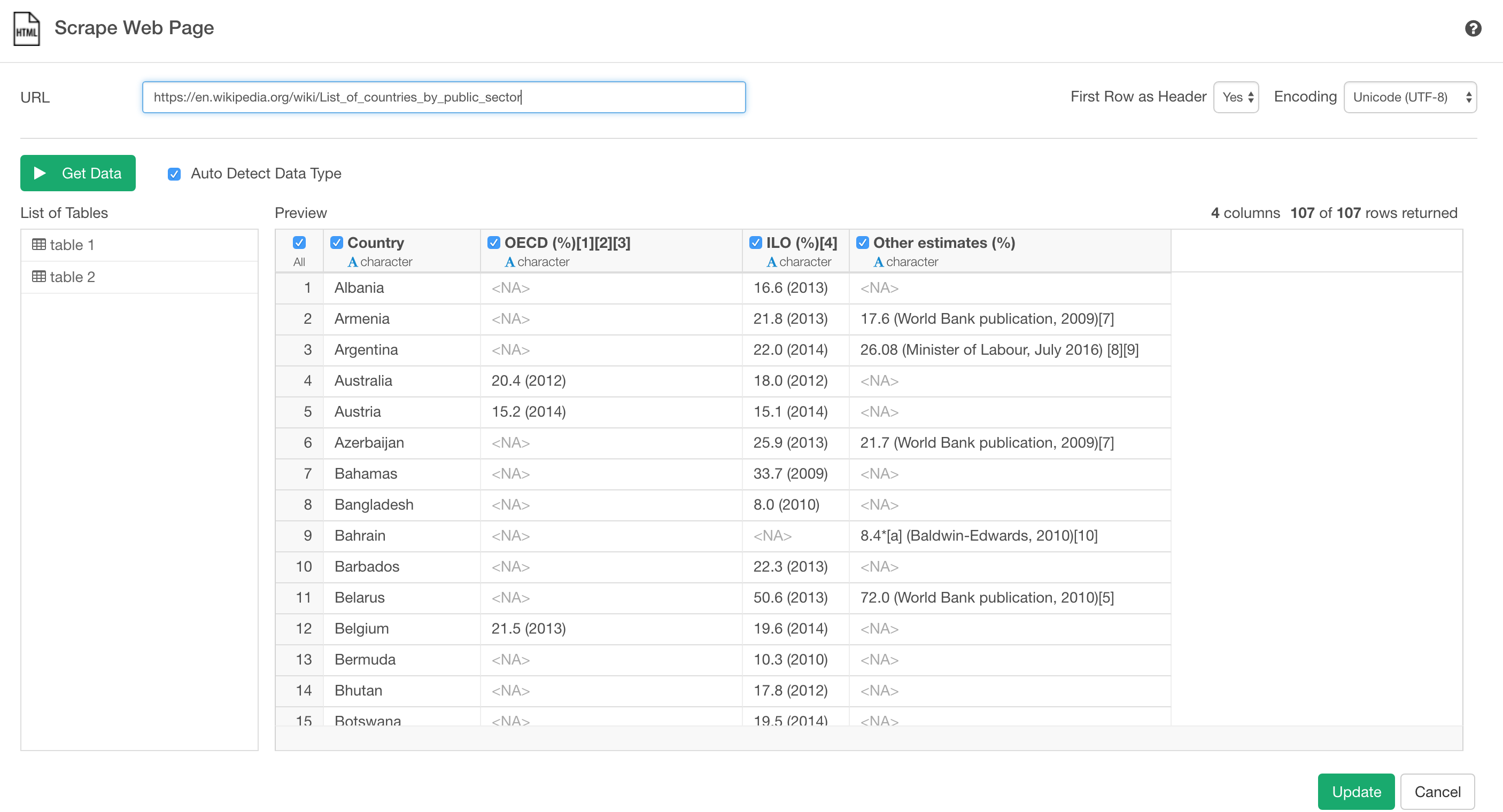
Task: Click the OECD column character type icon
Action: point(509,262)
